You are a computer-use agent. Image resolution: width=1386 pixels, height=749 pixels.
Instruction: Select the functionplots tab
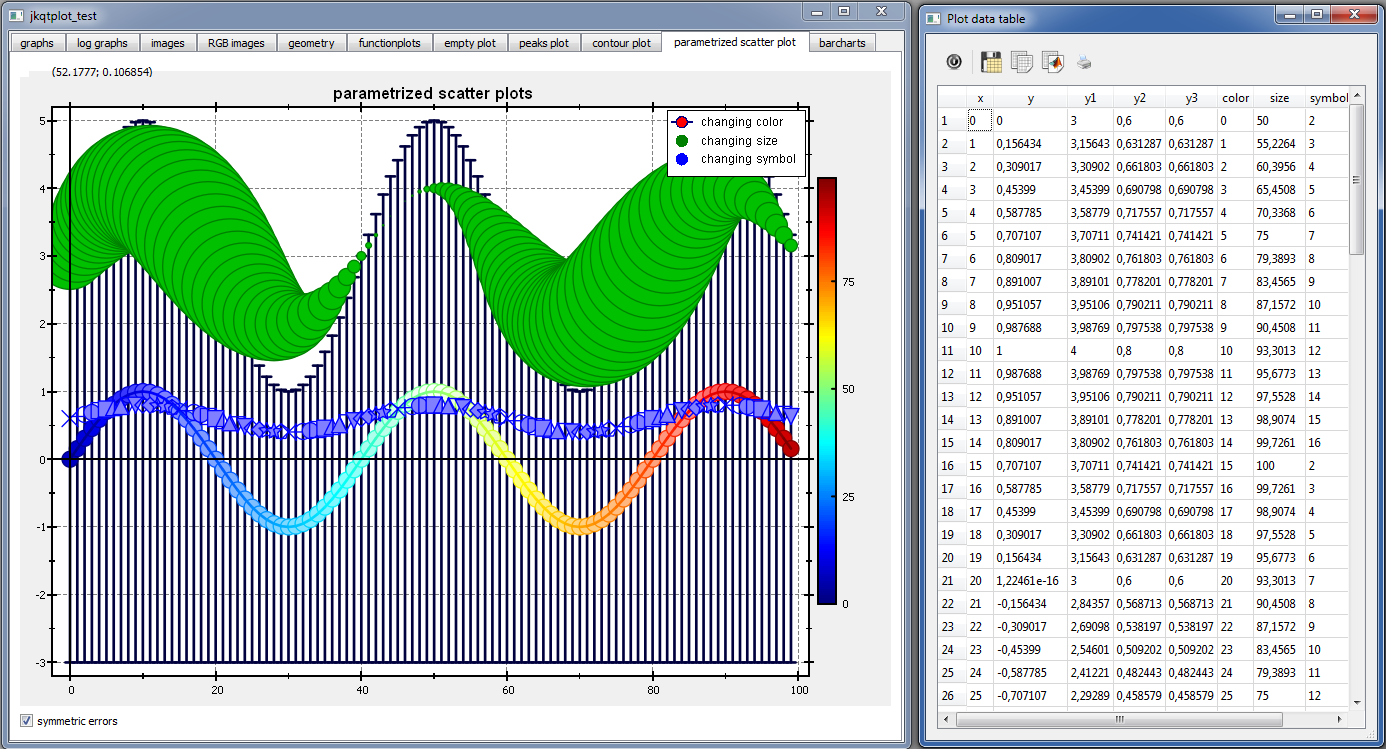coord(391,43)
